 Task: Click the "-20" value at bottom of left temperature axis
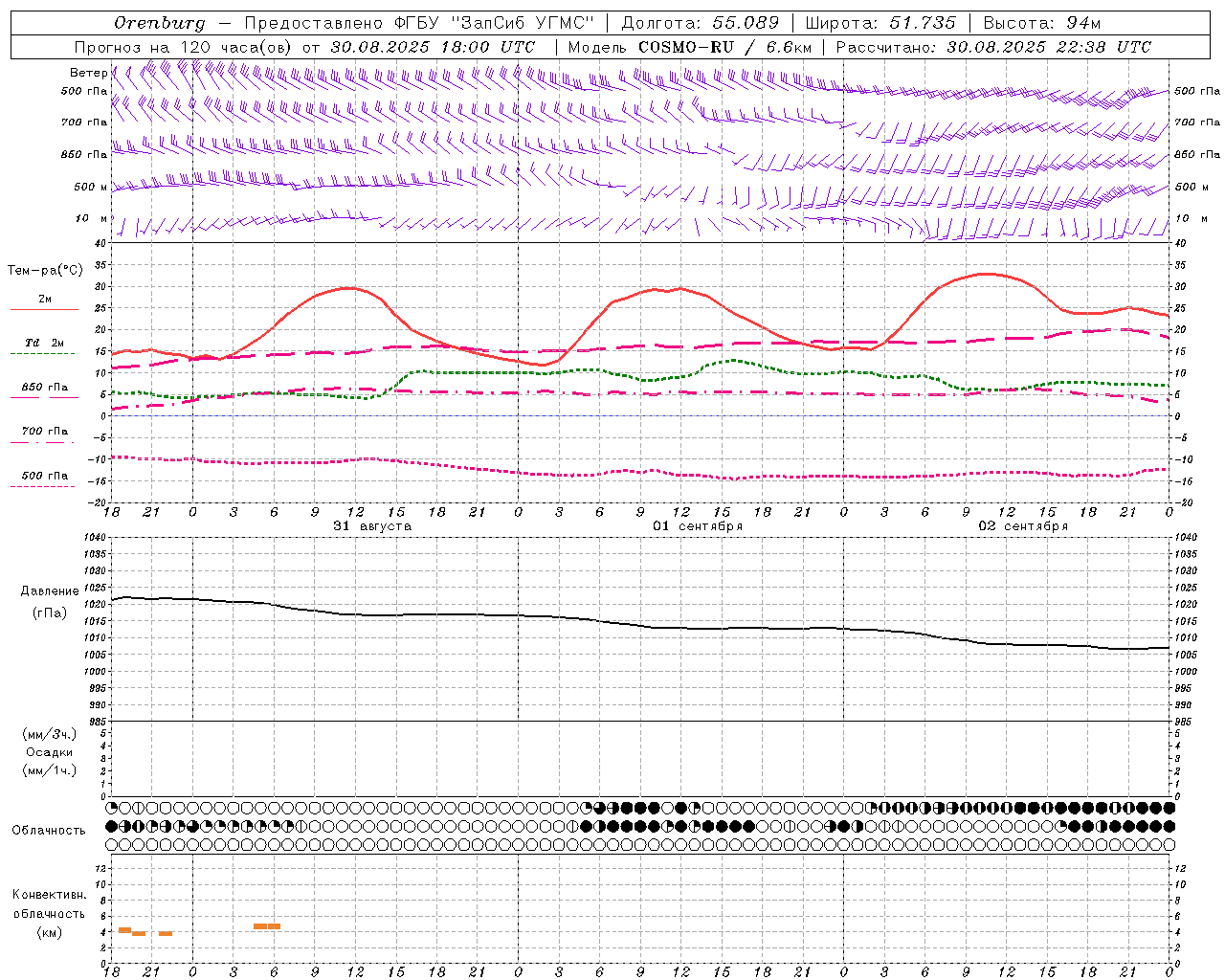click(98, 502)
